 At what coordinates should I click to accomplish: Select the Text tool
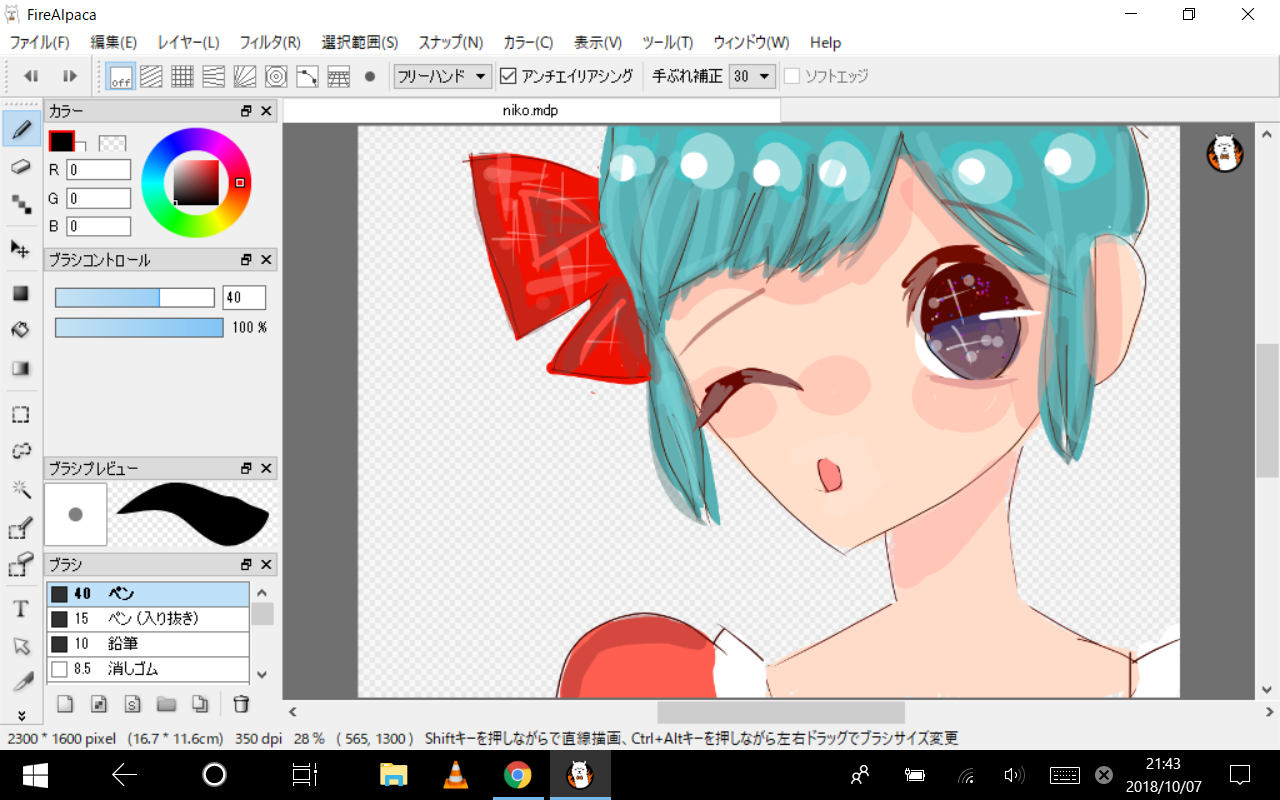[21, 608]
